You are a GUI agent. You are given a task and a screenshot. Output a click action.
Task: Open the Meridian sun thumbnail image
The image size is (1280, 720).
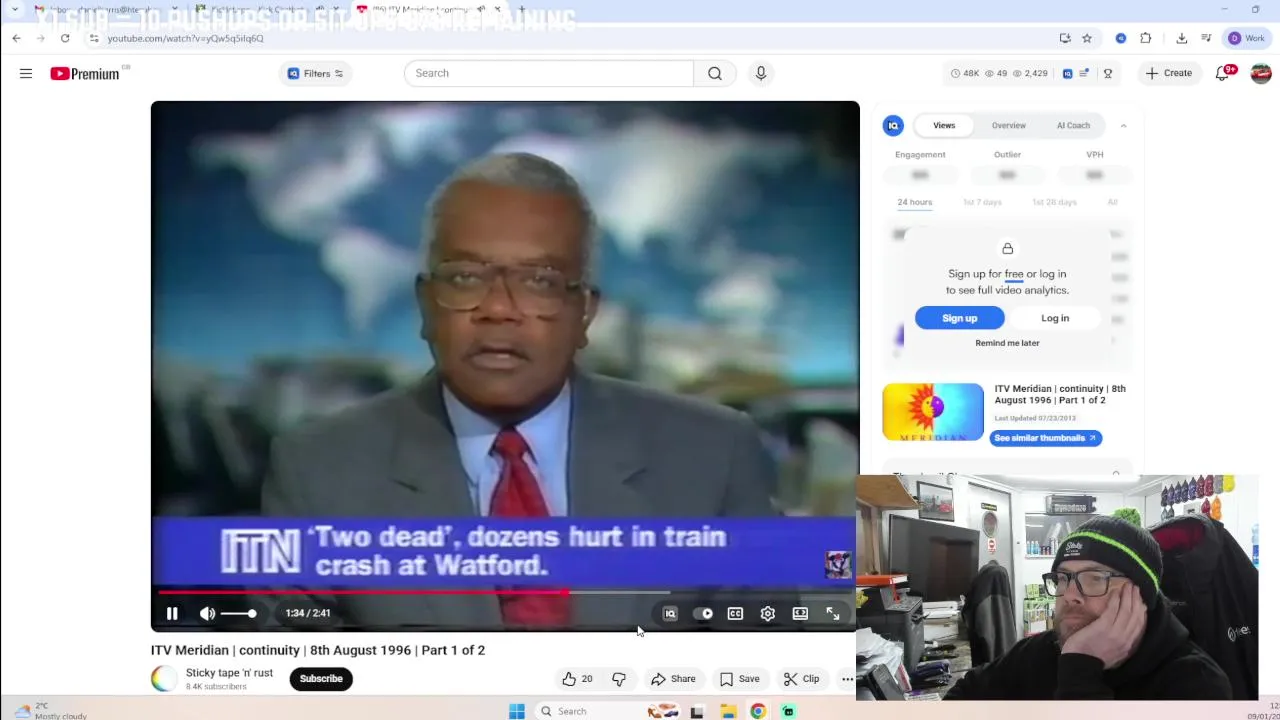point(933,412)
